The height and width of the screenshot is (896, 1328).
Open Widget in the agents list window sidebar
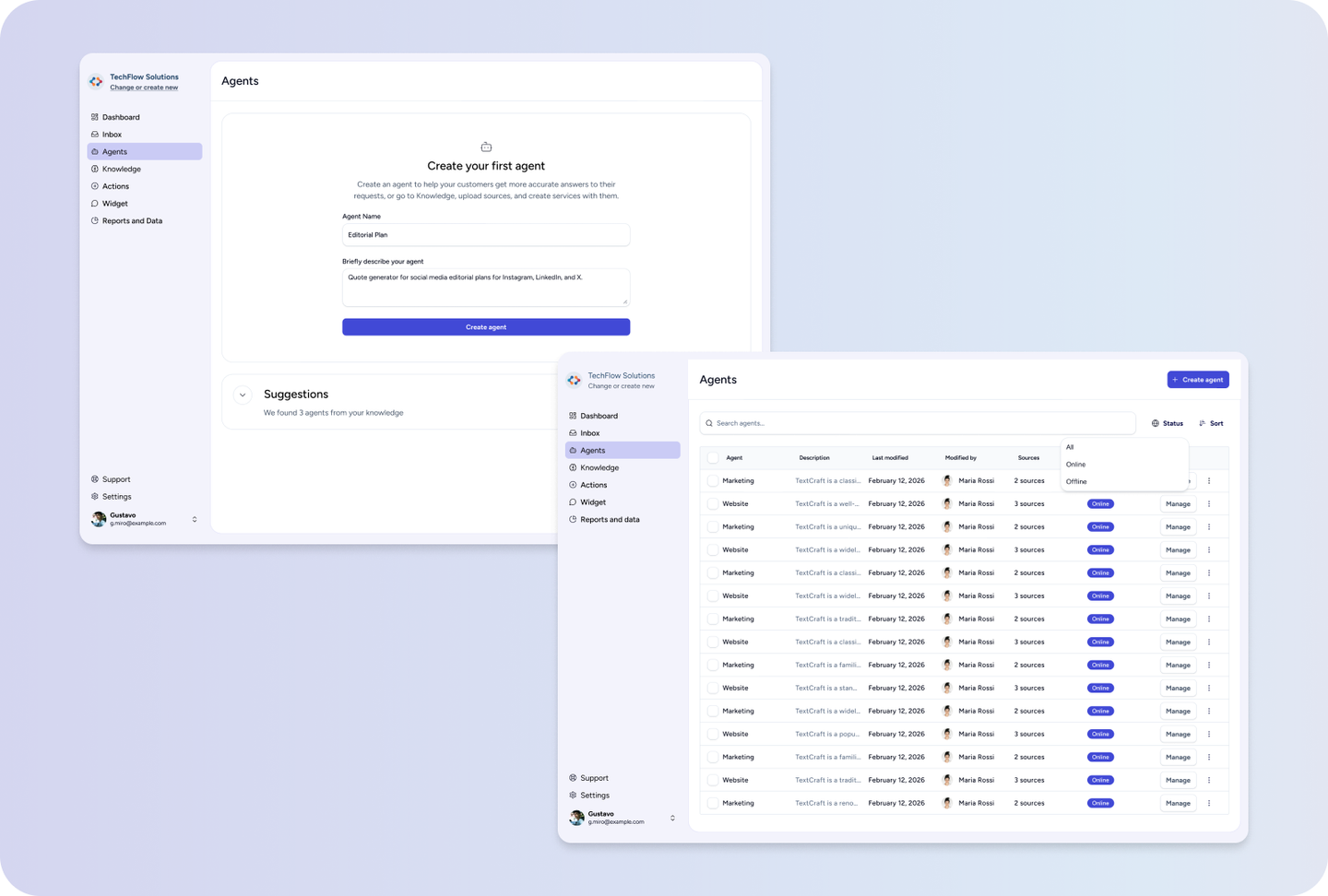[622, 502]
